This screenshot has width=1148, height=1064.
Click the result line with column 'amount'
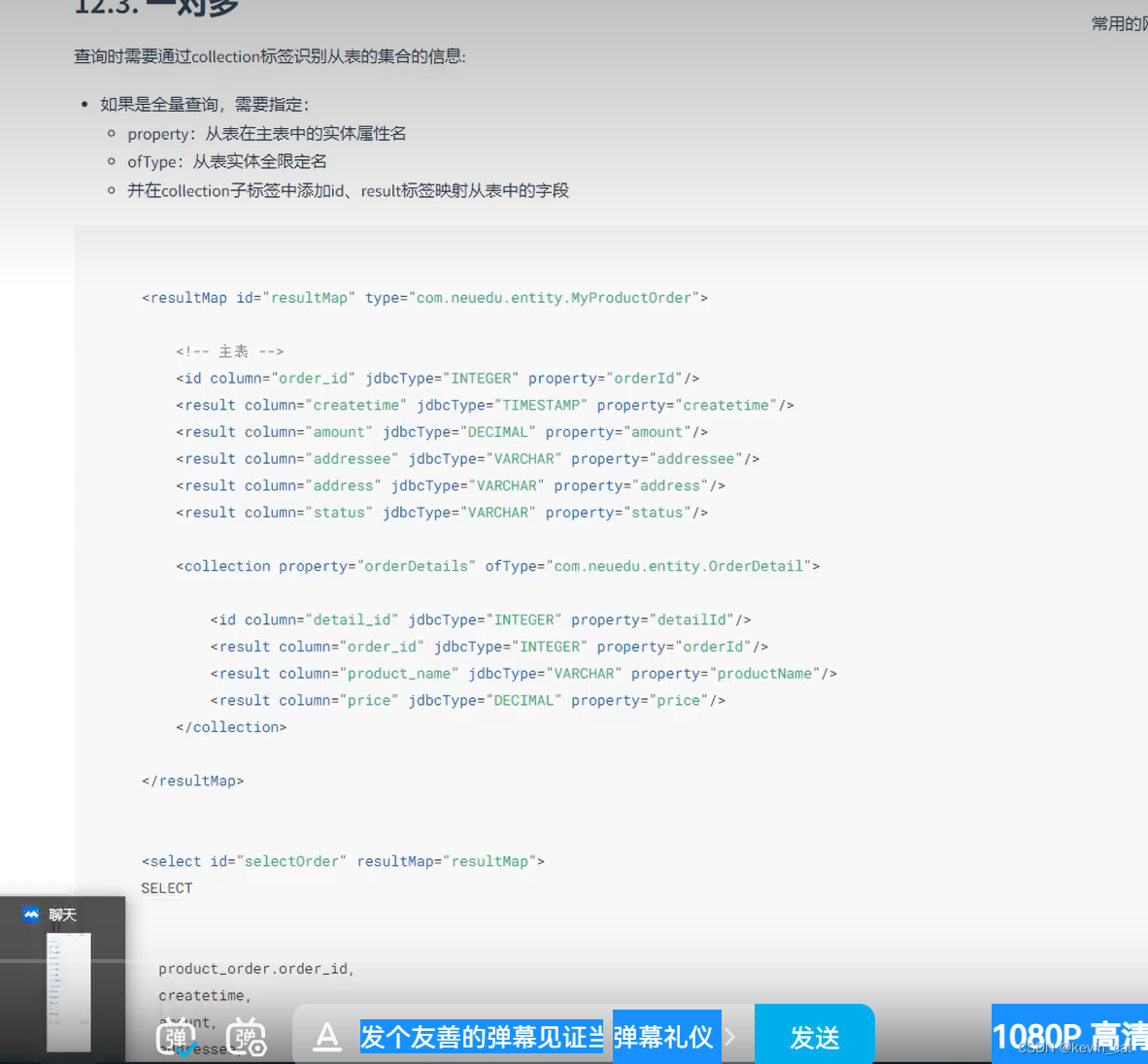(x=442, y=432)
